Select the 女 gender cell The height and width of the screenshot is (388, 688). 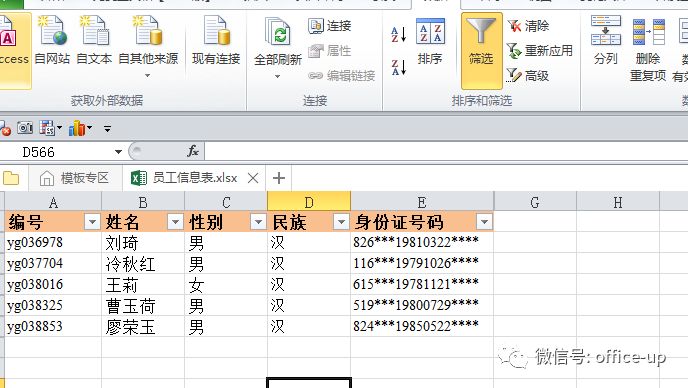click(x=226, y=284)
